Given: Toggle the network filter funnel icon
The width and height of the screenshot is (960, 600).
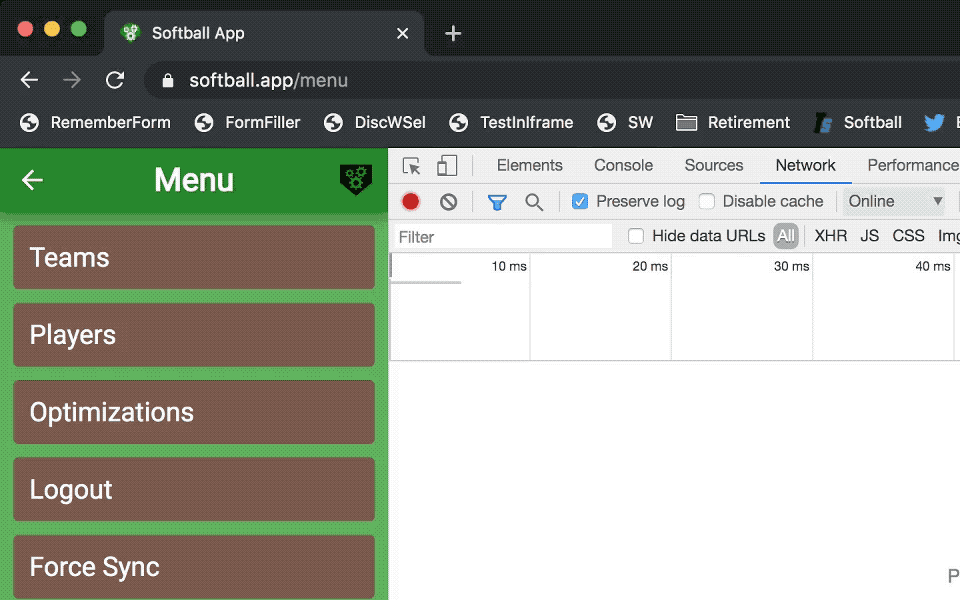Looking at the screenshot, I should [x=497, y=202].
